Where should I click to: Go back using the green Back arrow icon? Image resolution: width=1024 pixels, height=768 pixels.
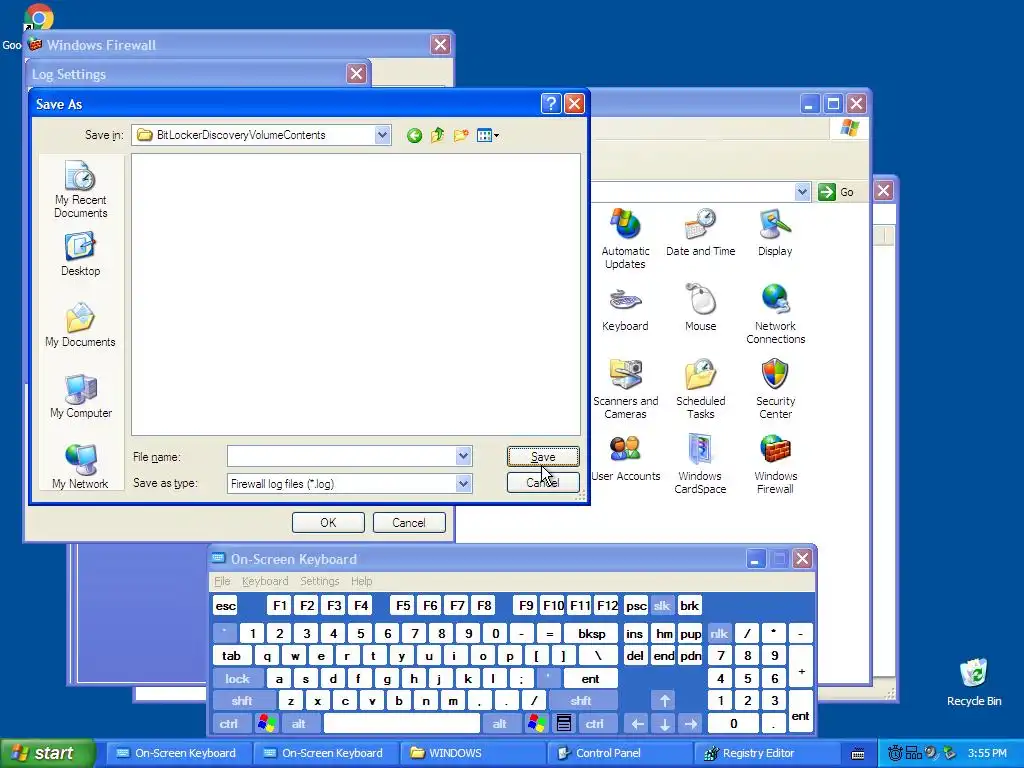(x=414, y=136)
